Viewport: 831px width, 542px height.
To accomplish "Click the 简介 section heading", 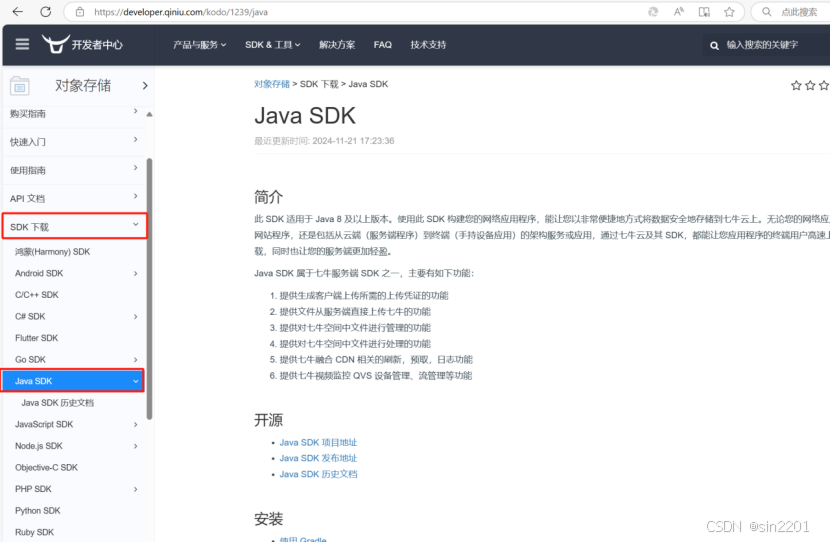I will [x=268, y=197].
